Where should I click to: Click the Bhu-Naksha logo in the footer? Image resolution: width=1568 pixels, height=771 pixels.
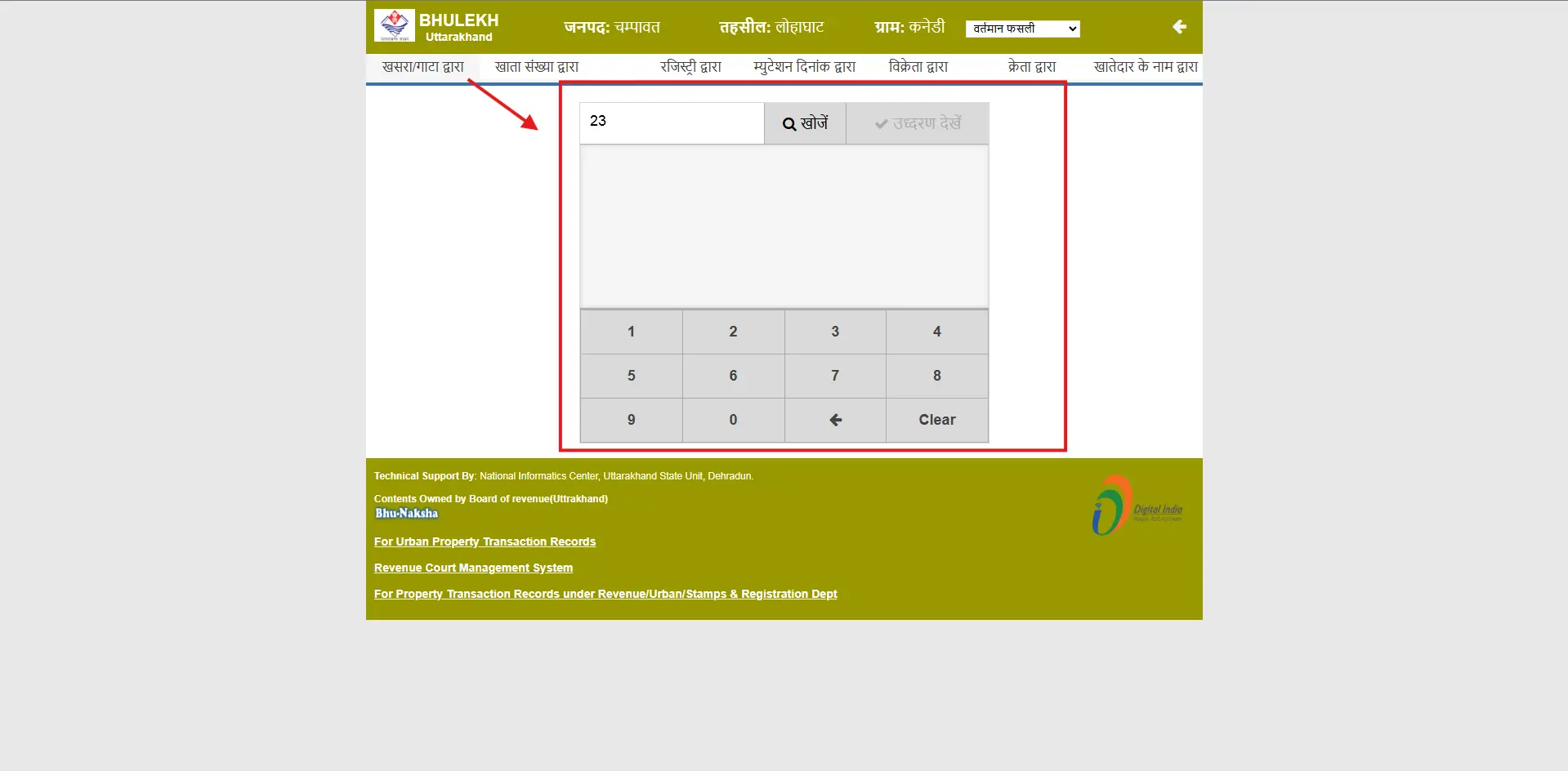pos(406,513)
